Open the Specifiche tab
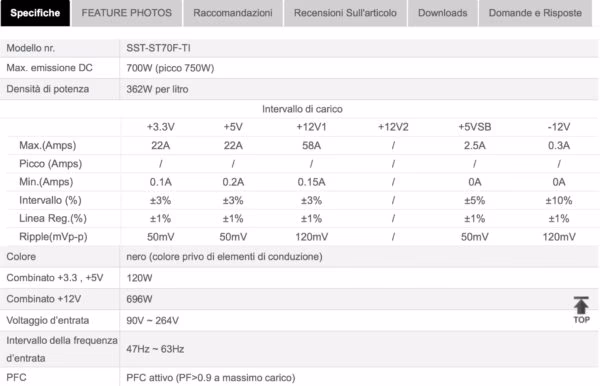600x386 pixels. [35, 13]
